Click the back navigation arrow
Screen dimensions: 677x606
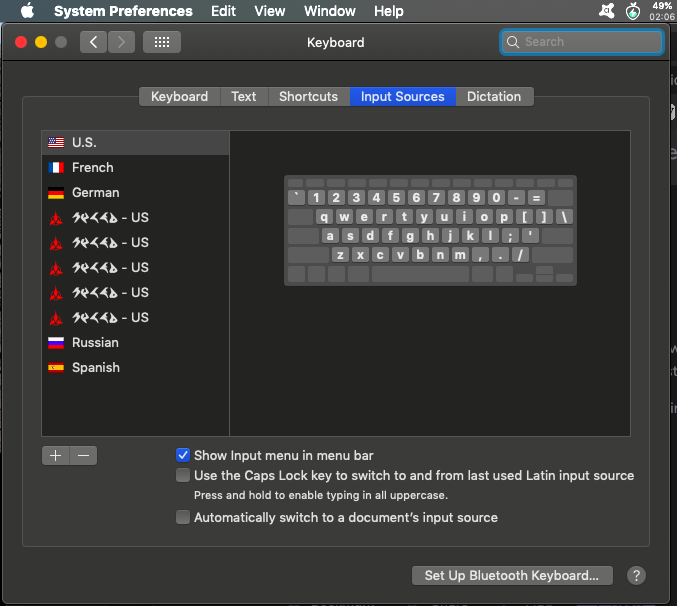(x=93, y=42)
